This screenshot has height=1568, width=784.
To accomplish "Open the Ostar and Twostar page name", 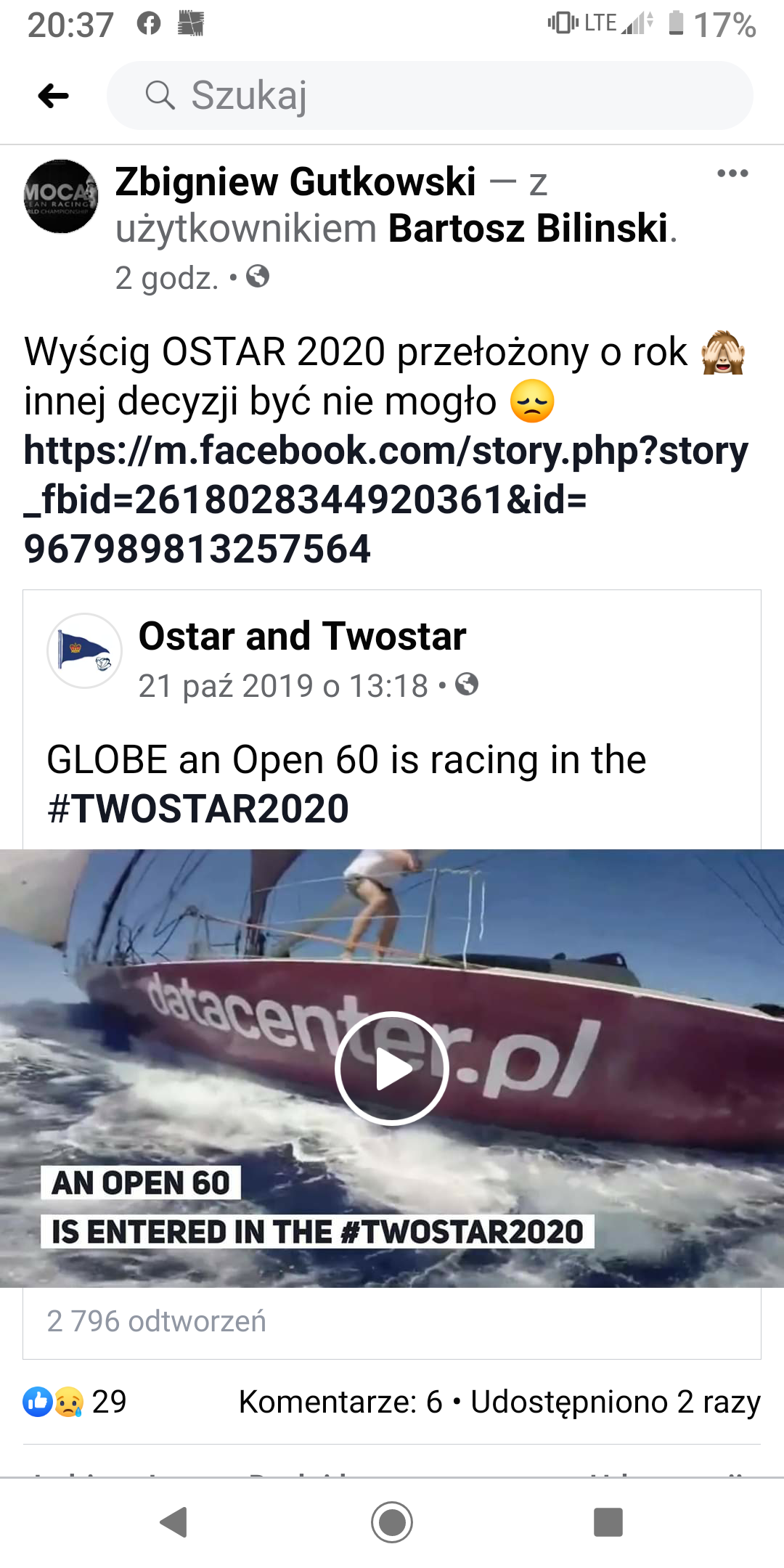I will [302, 636].
